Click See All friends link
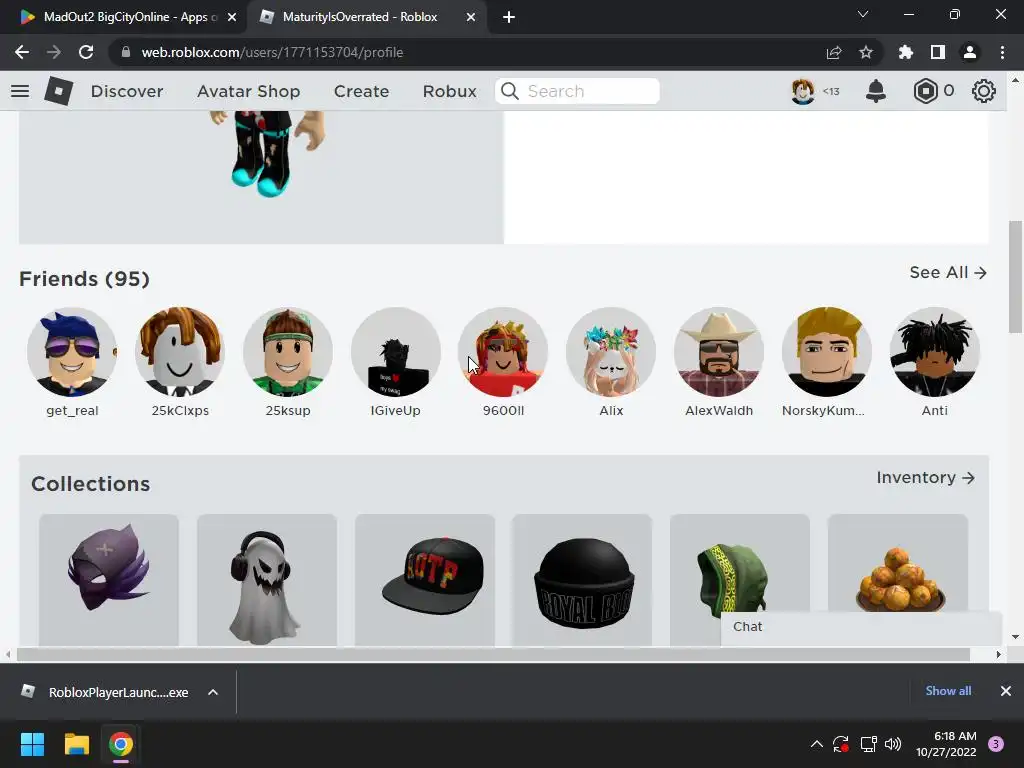The width and height of the screenshot is (1024, 768). click(948, 272)
